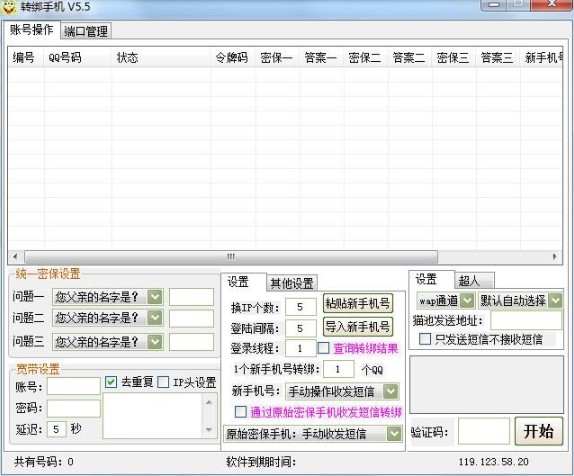Screen dimensions: 574x476
Task: Click the 答案三 column header
Action: click(498, 57)
